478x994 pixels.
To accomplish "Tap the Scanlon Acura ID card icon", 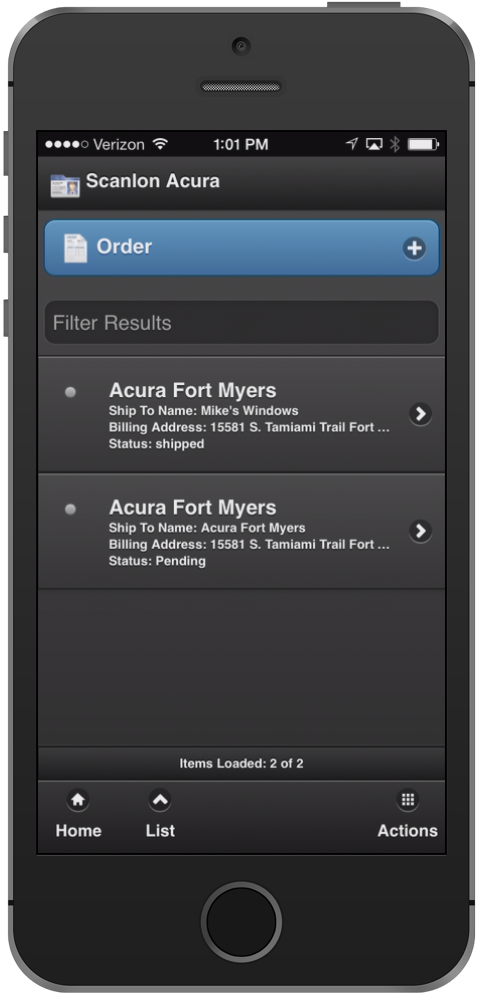I will coord(65,186).
